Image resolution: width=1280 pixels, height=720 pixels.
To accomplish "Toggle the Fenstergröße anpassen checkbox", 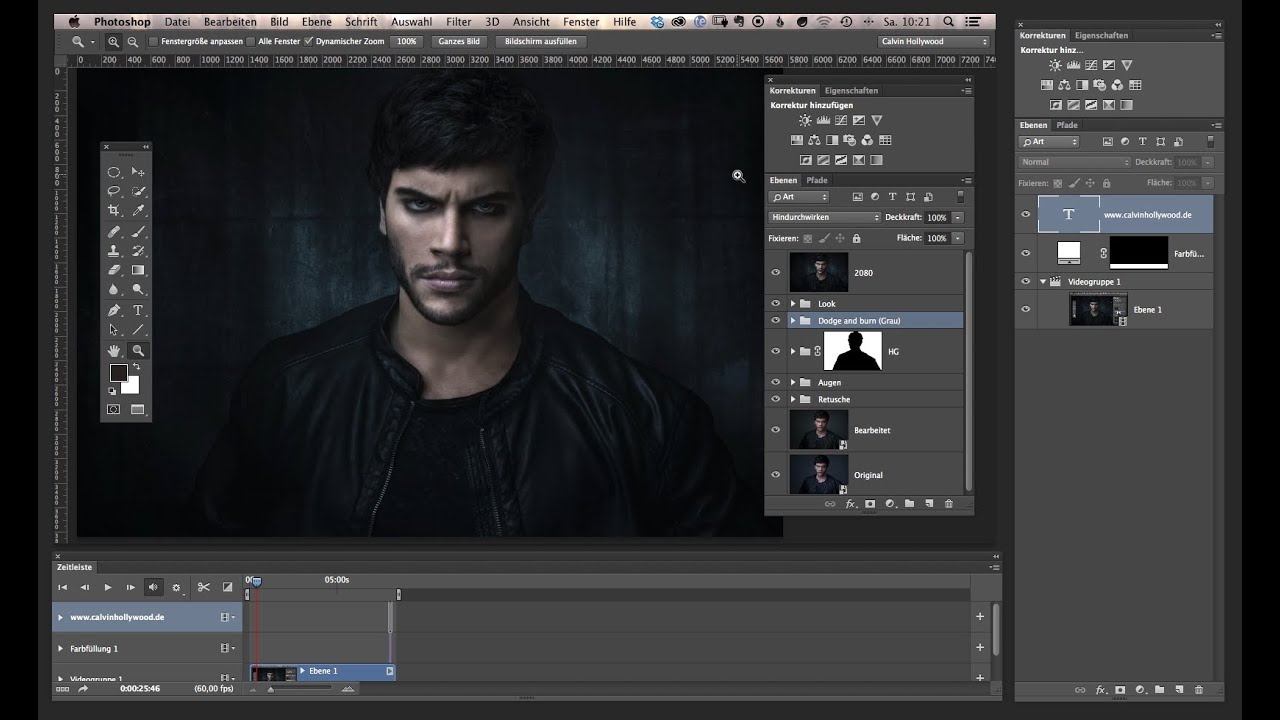I will (x=153, y=42).
